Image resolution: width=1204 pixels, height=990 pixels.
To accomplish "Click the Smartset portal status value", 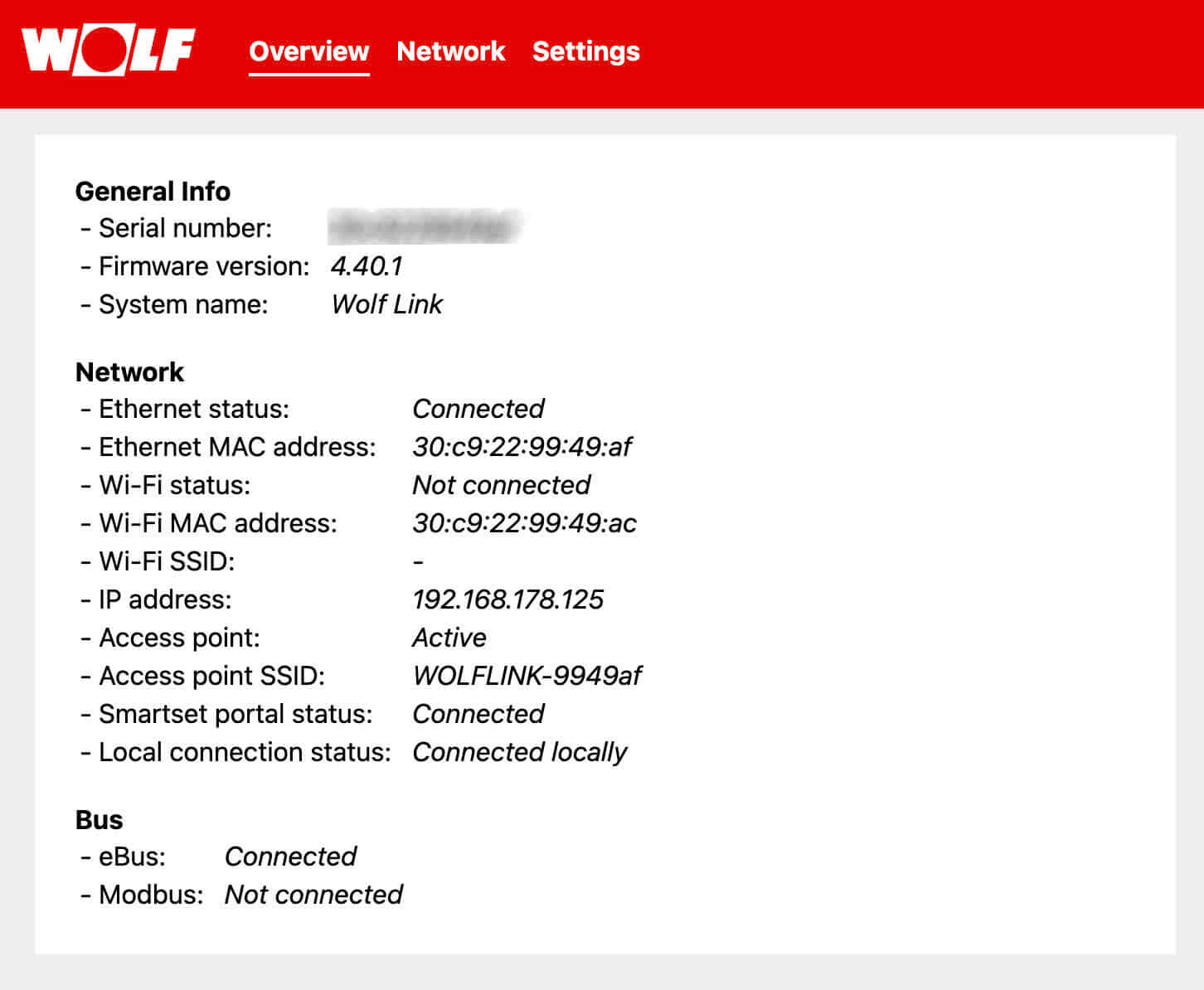I will [478, 714].
